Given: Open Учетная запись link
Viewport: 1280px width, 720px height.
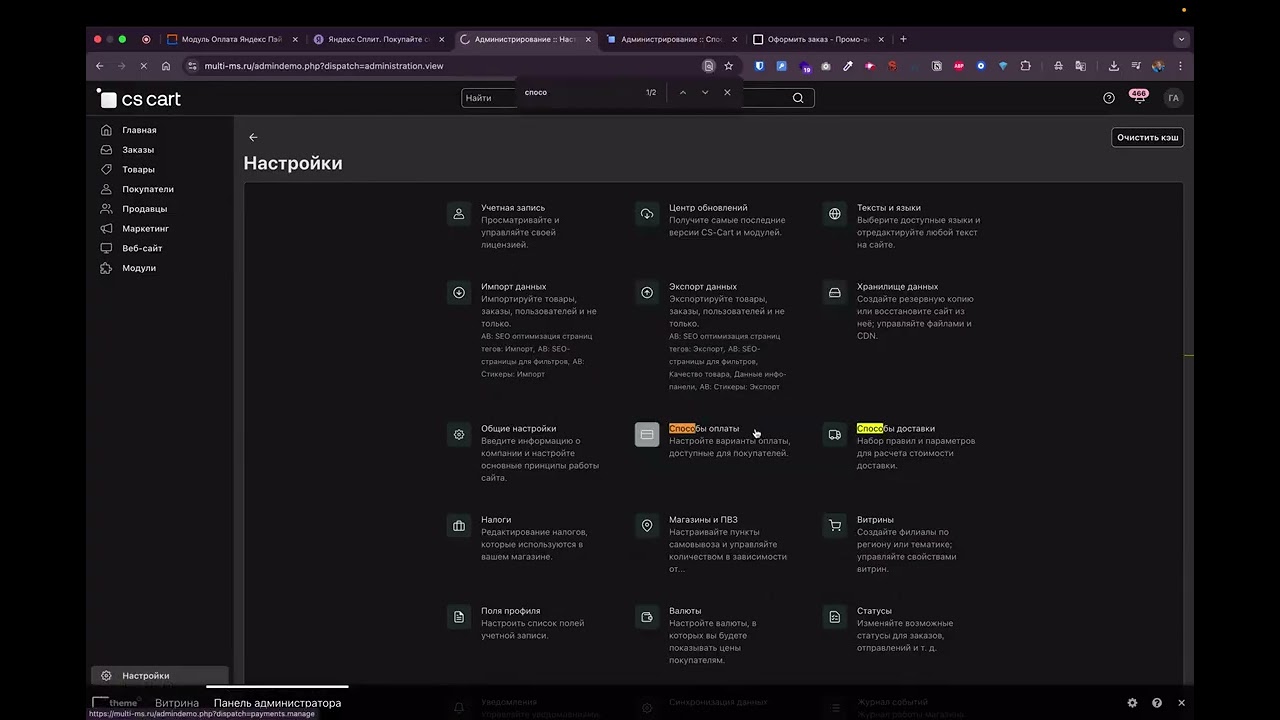Looking at the screenshot, I should pyautogui.click(x=513, y=208).
